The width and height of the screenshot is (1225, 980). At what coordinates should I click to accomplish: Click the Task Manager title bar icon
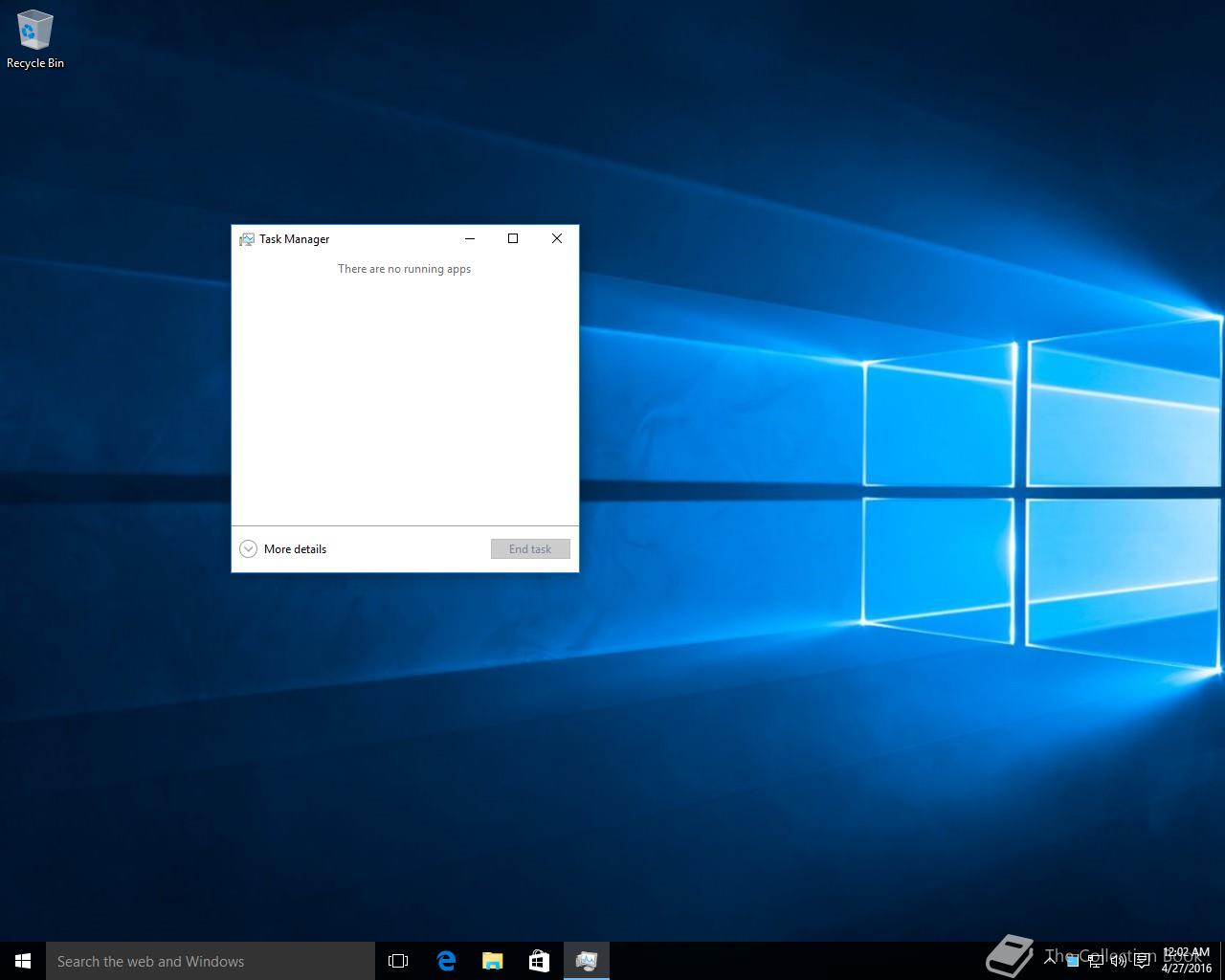point(247,239)
